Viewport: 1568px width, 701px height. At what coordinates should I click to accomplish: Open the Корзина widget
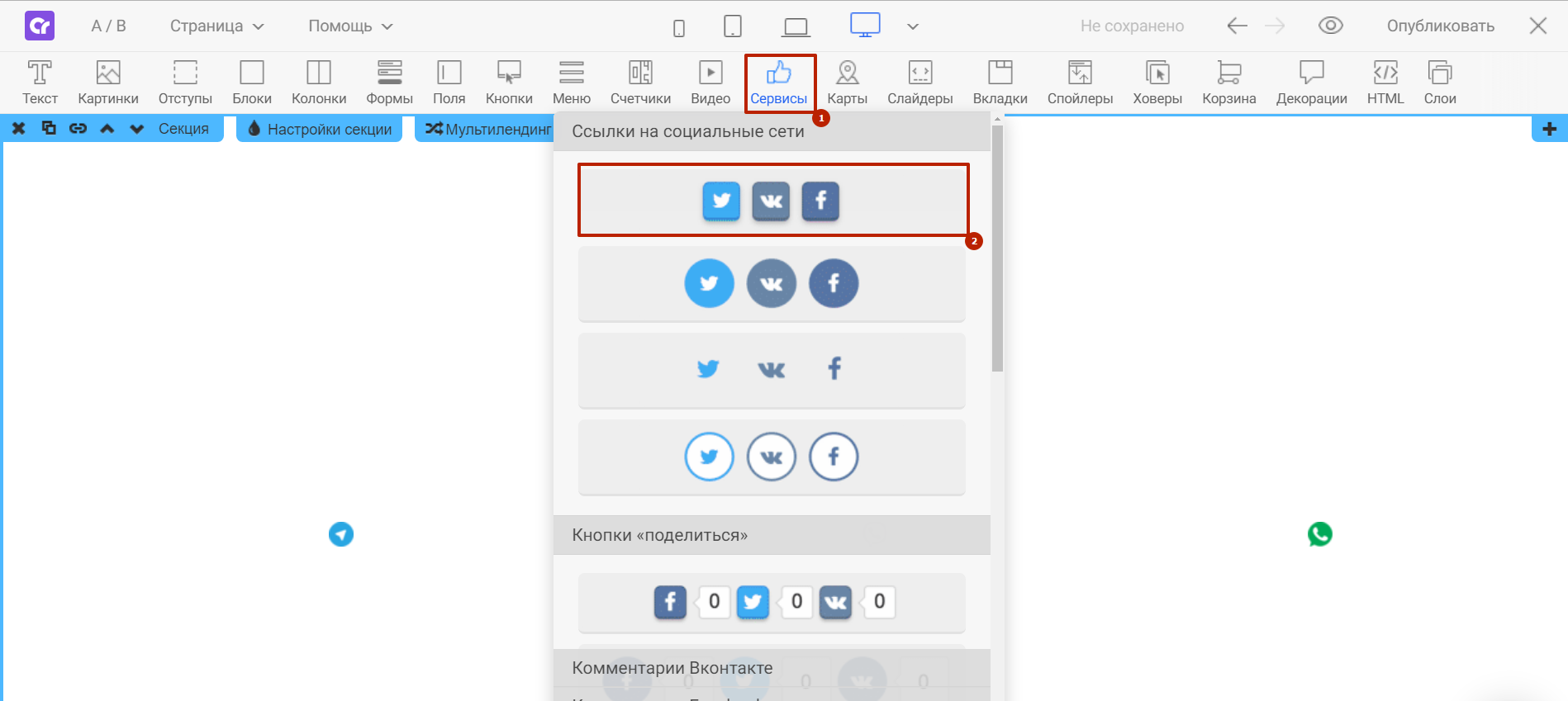1229,83
